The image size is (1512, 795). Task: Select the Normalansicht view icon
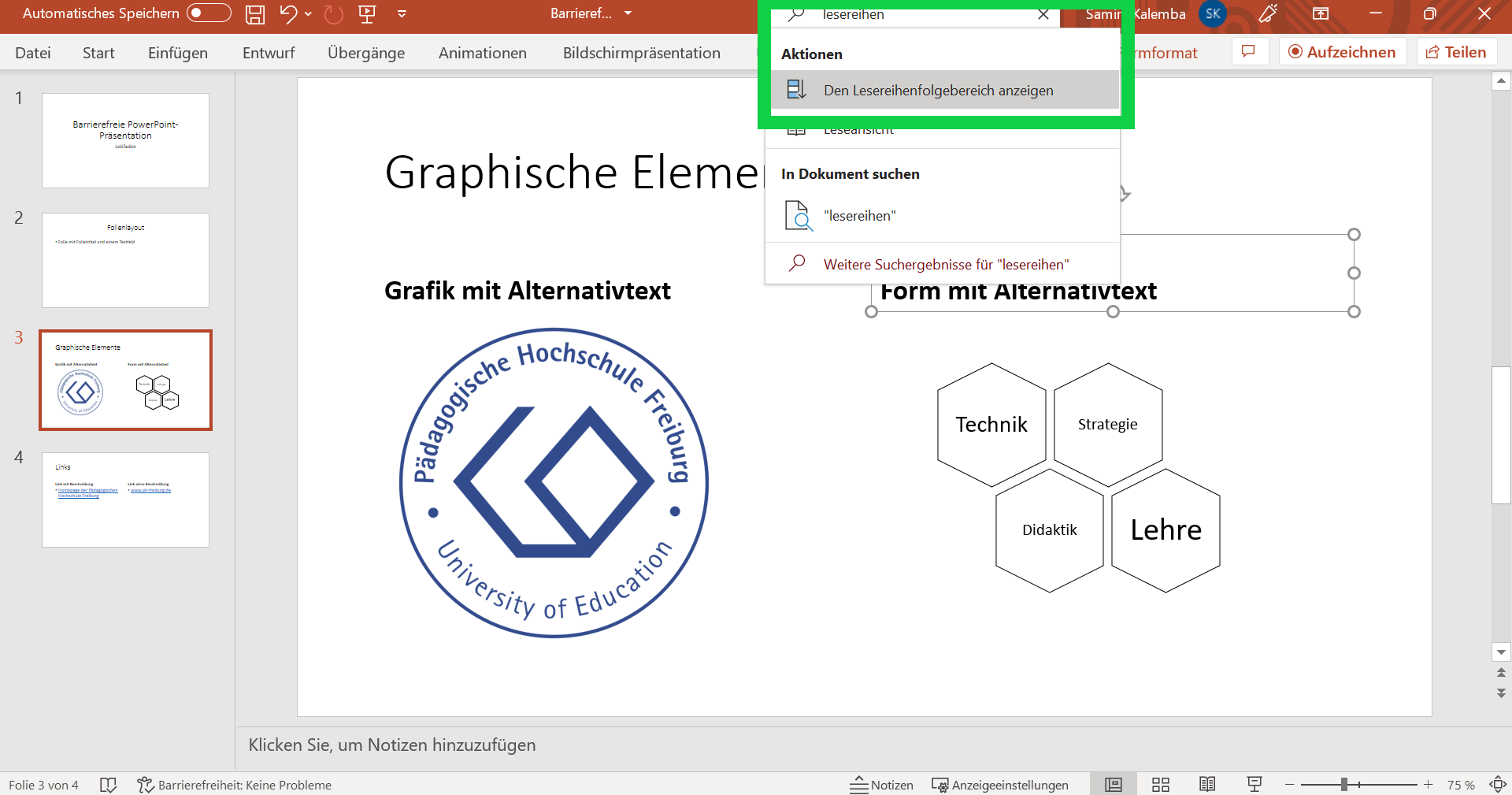[1113, 784]
